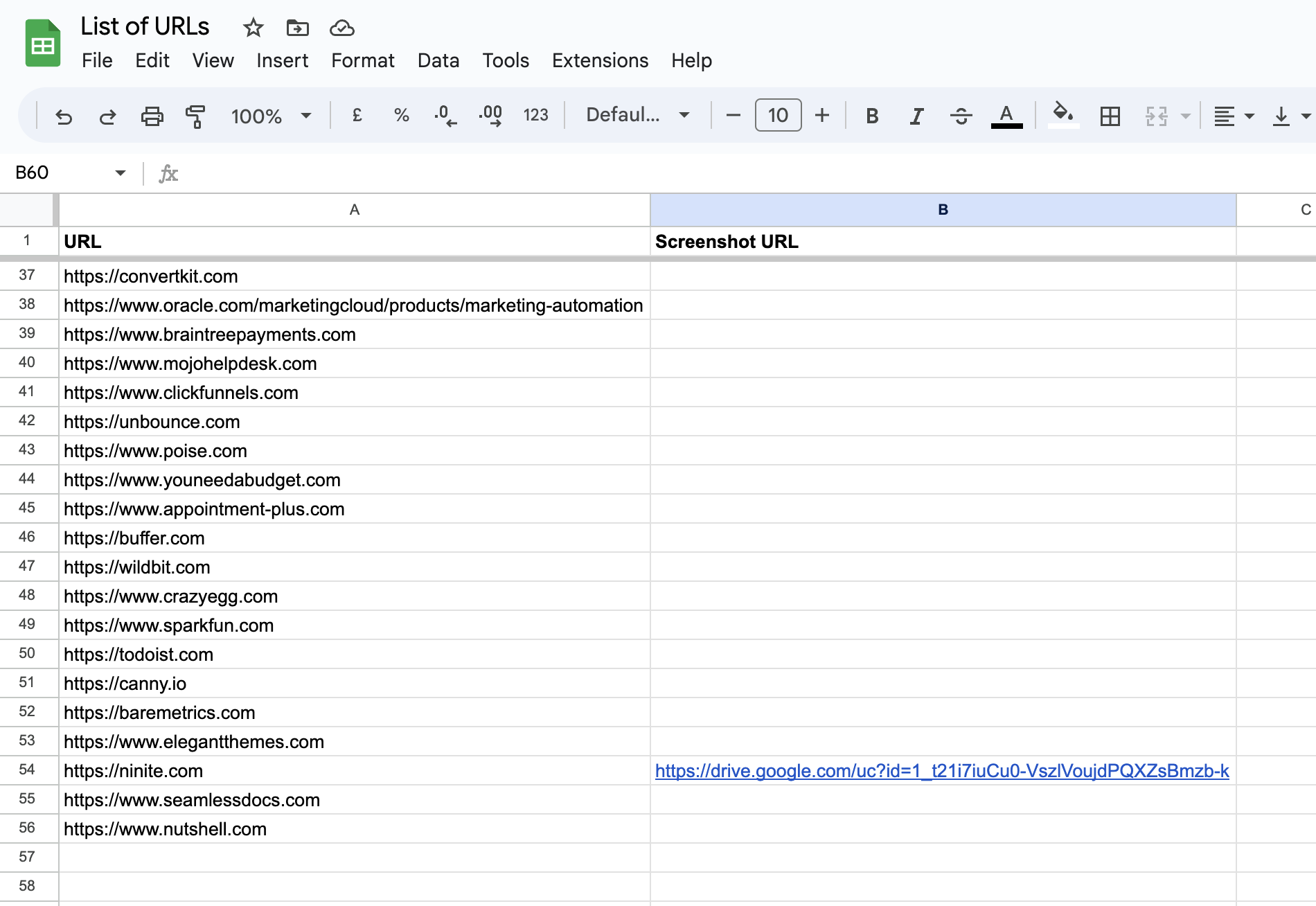
Task: Apply strikethrough formatting
Action: click(x=961, y=116)
